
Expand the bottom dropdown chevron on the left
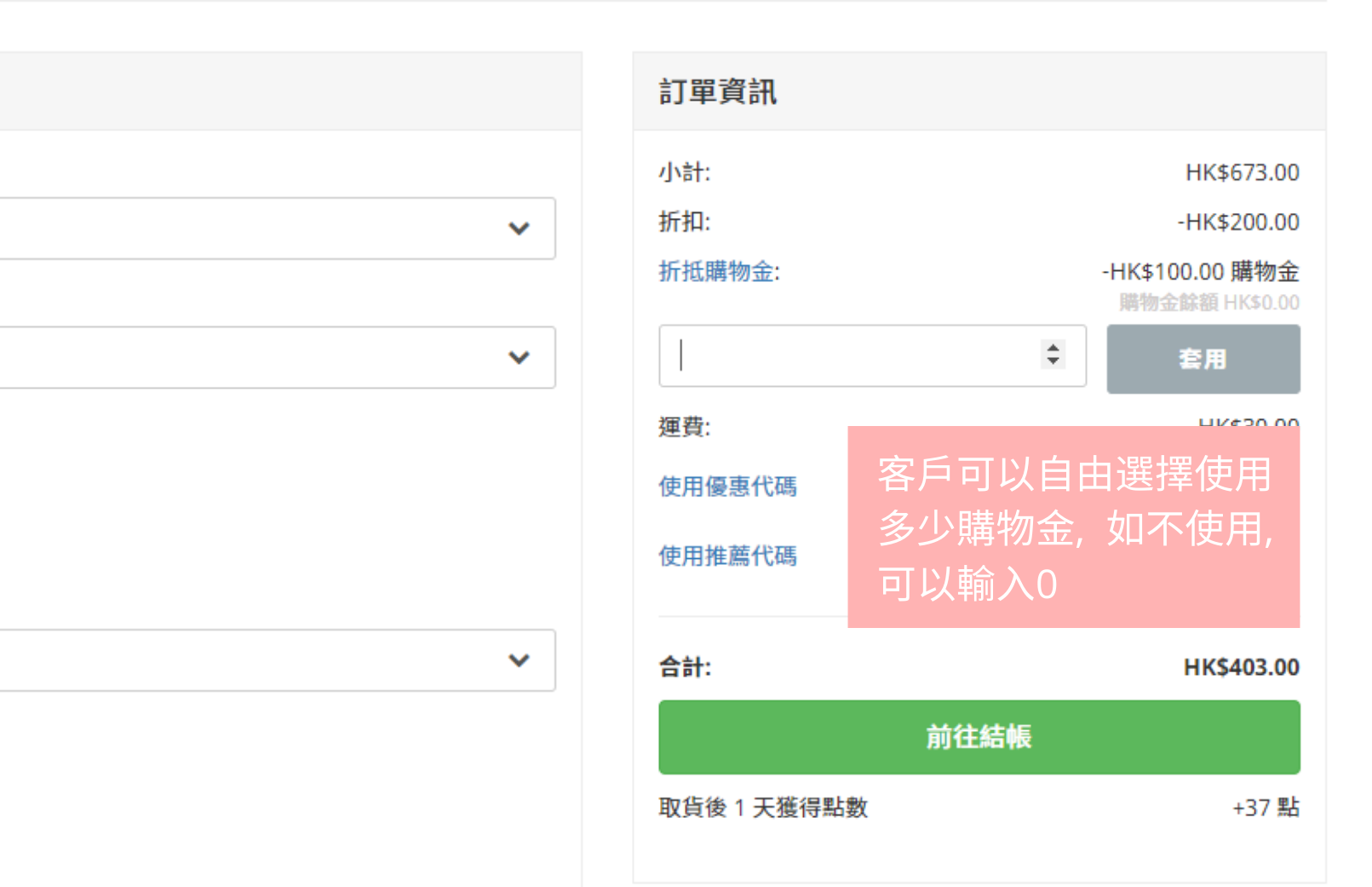pyautogui.click(x=519, y=660)
